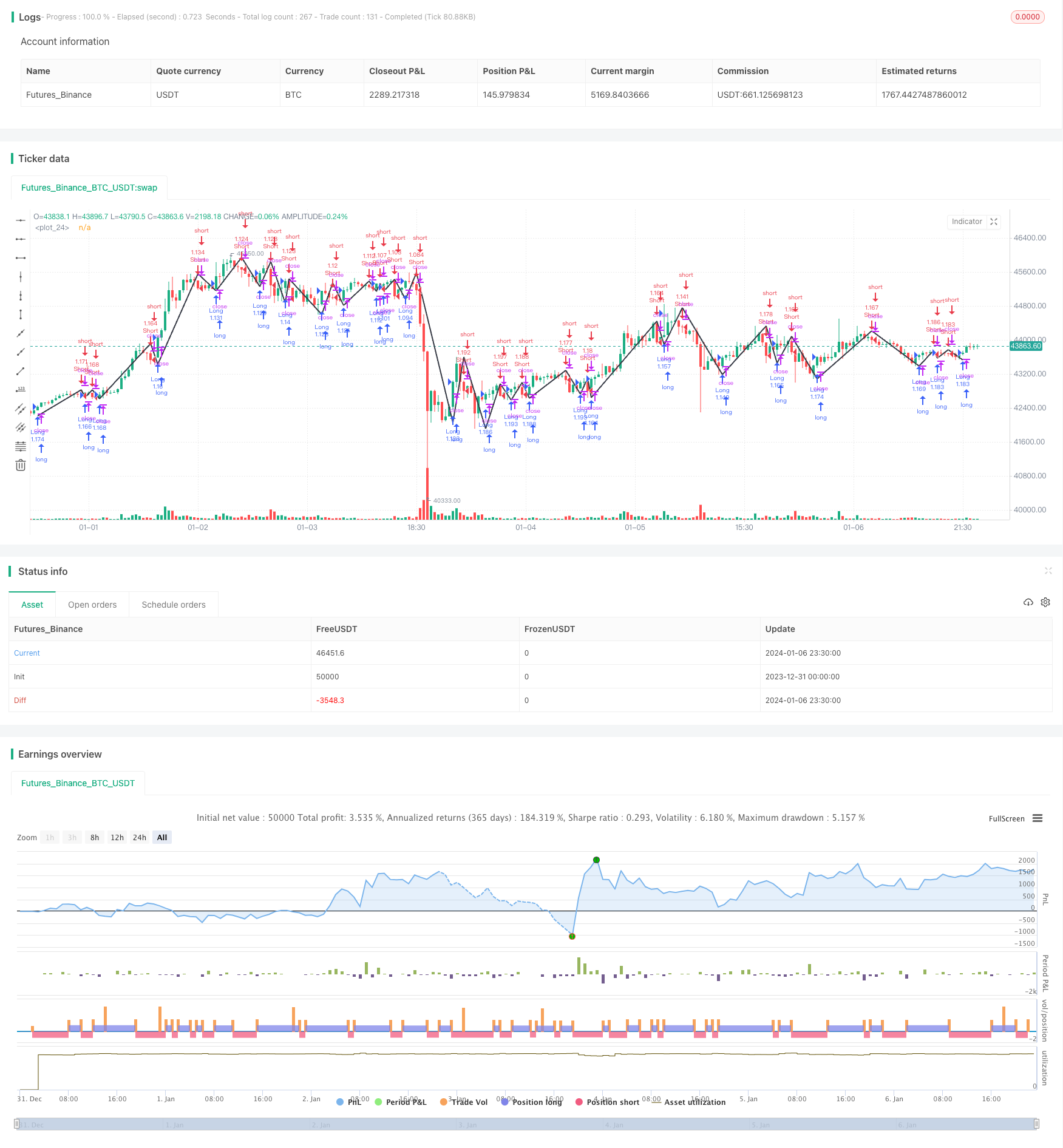The width and height of the screenshot is (1063, 1148).
Task: Collapse the Status info panel
Action: (x=1048, y=571)
